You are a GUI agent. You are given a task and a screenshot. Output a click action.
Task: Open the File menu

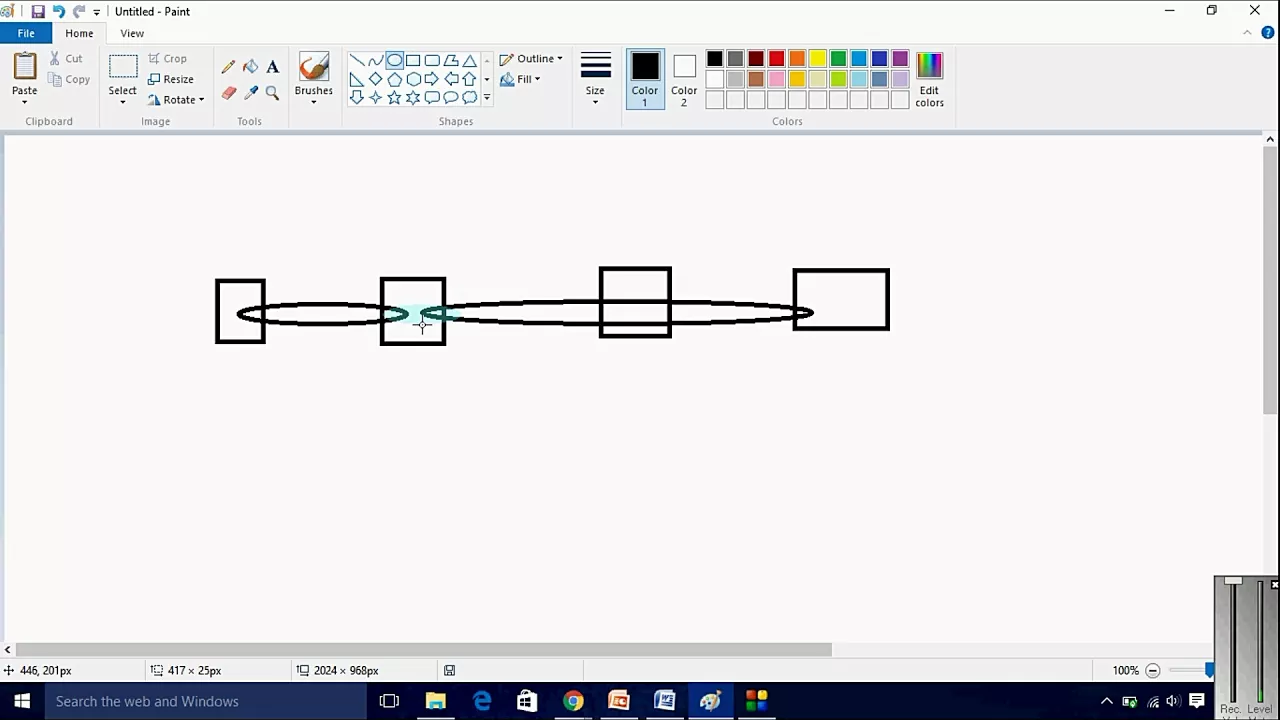coord(26,33)
